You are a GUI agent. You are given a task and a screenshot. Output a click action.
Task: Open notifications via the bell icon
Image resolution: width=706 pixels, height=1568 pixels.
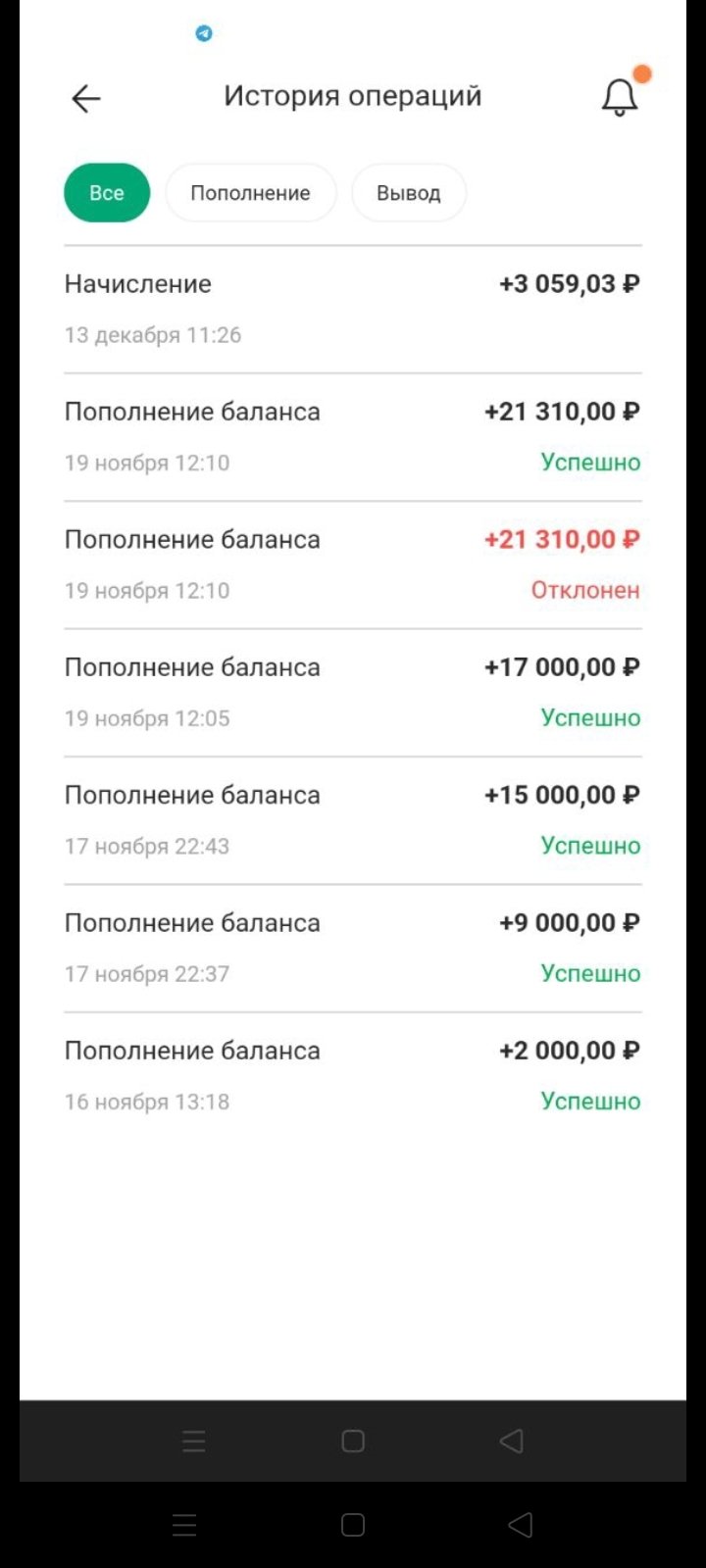click(x=619, y=98)
